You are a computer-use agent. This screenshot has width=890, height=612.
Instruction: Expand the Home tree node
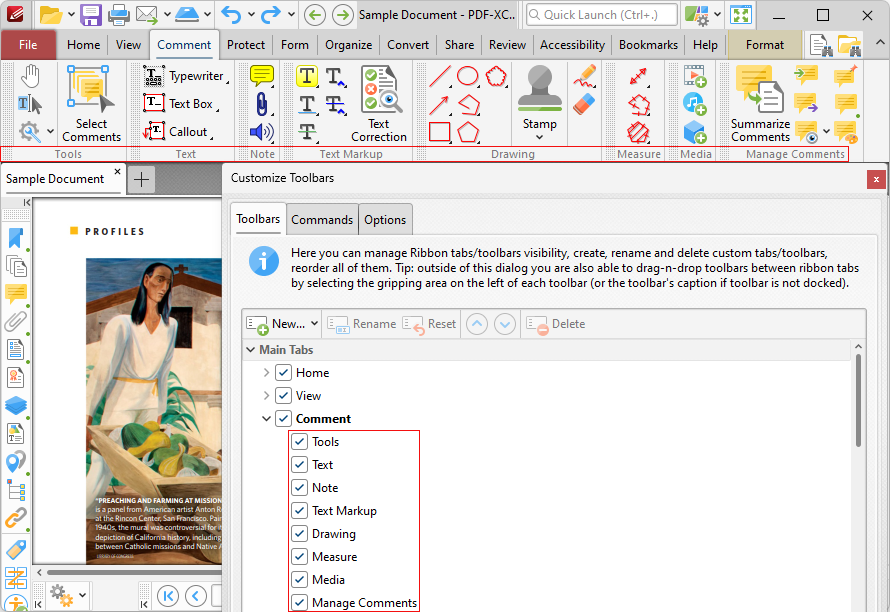[x=266, y=373]
